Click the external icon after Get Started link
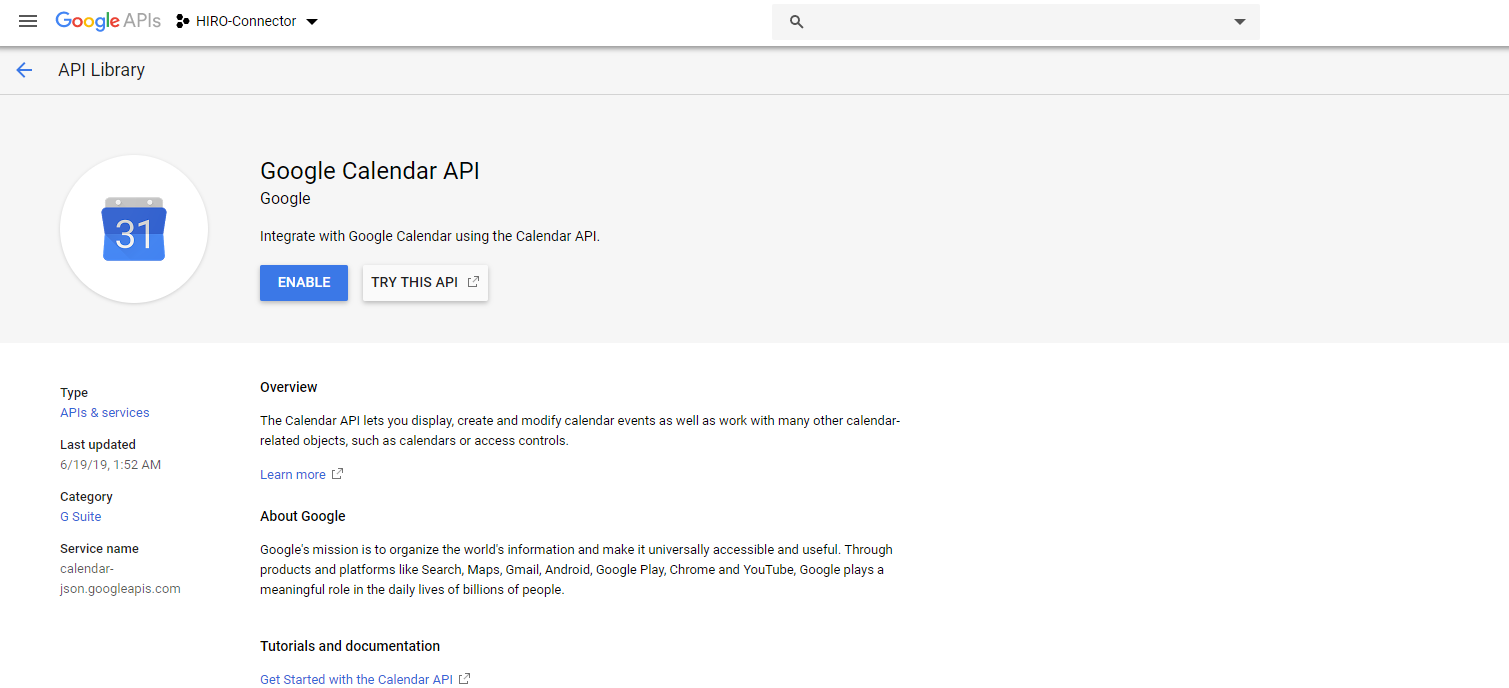 click(x=464, y=679)
